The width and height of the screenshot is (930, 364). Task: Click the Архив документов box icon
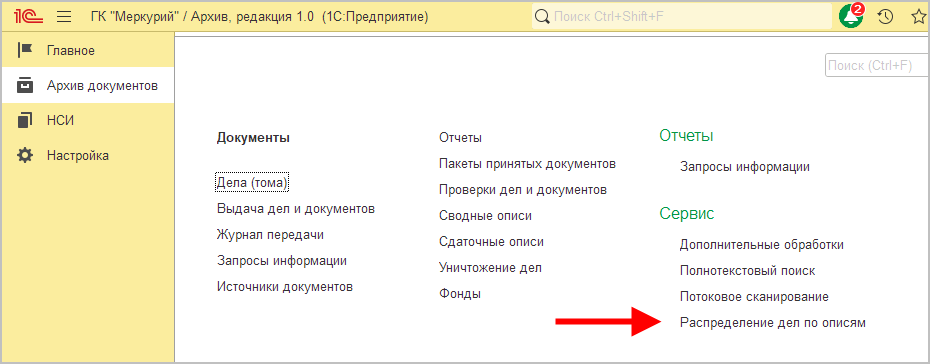[x=25, y=85]
